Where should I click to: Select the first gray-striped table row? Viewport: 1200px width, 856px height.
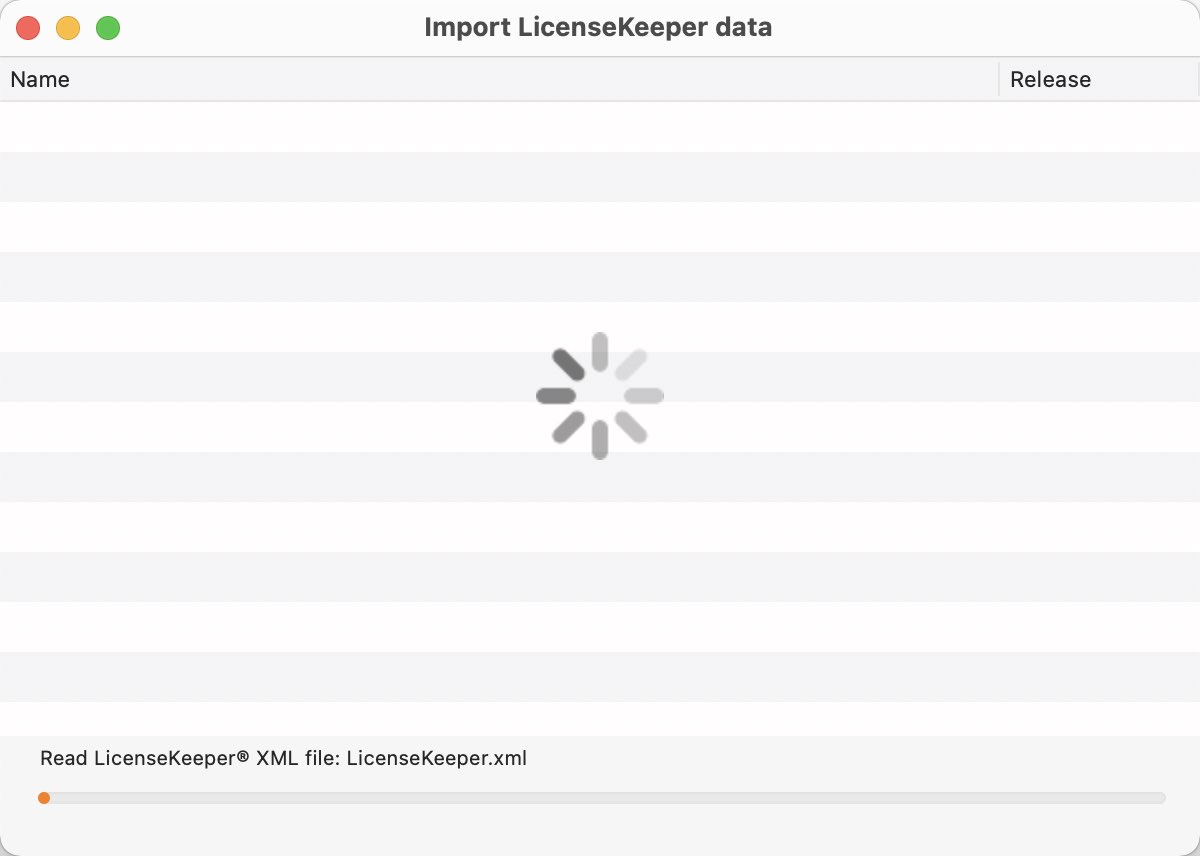(600, 177)
